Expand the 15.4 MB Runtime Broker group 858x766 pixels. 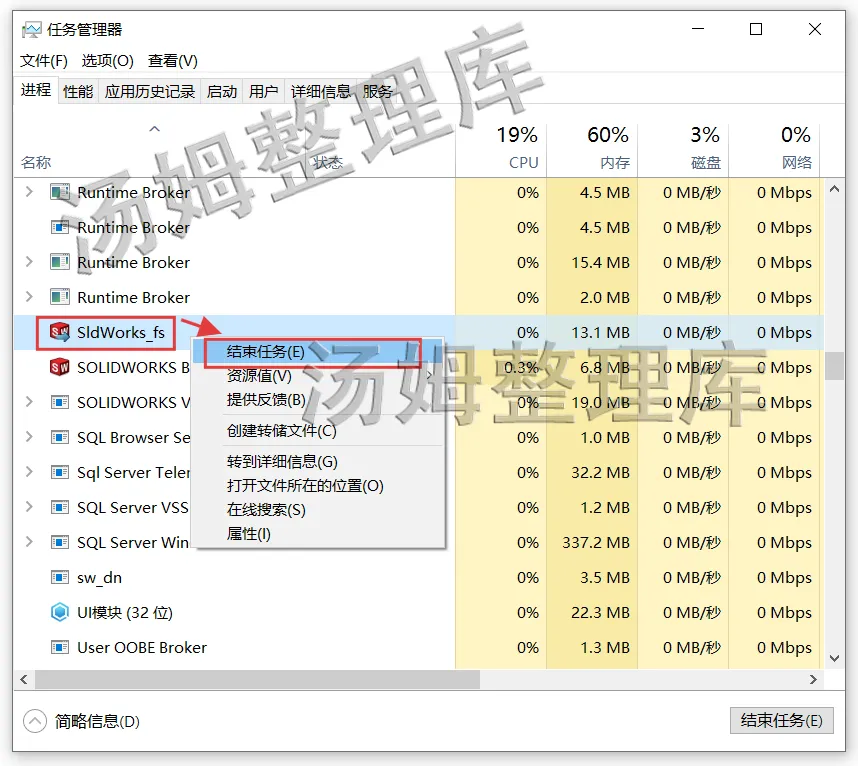coord(30,262)
